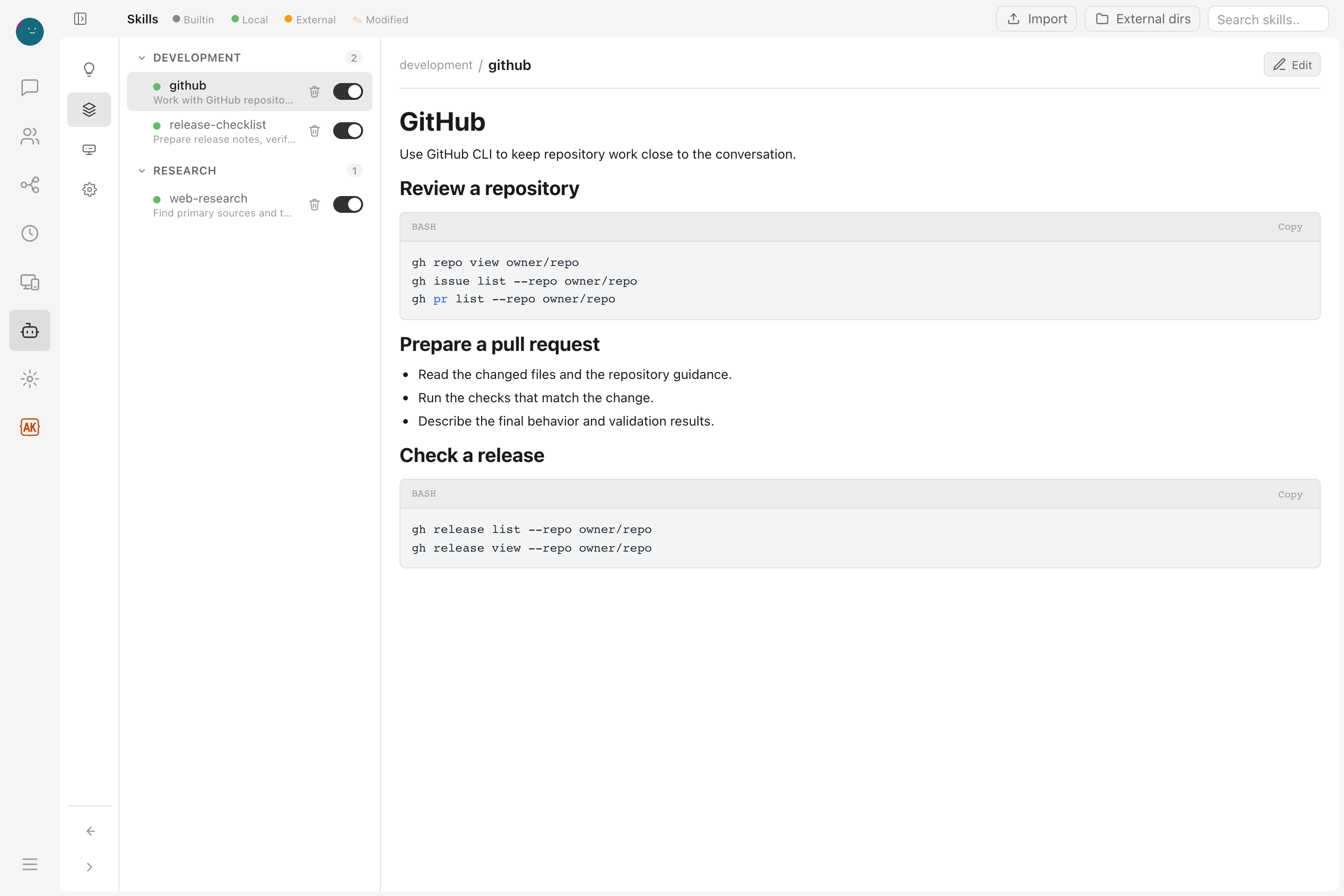Image resolution: width=1344 pixels, height=896 pixels.
Task: Open the presentation board panel icon
Action: point(89,150)
